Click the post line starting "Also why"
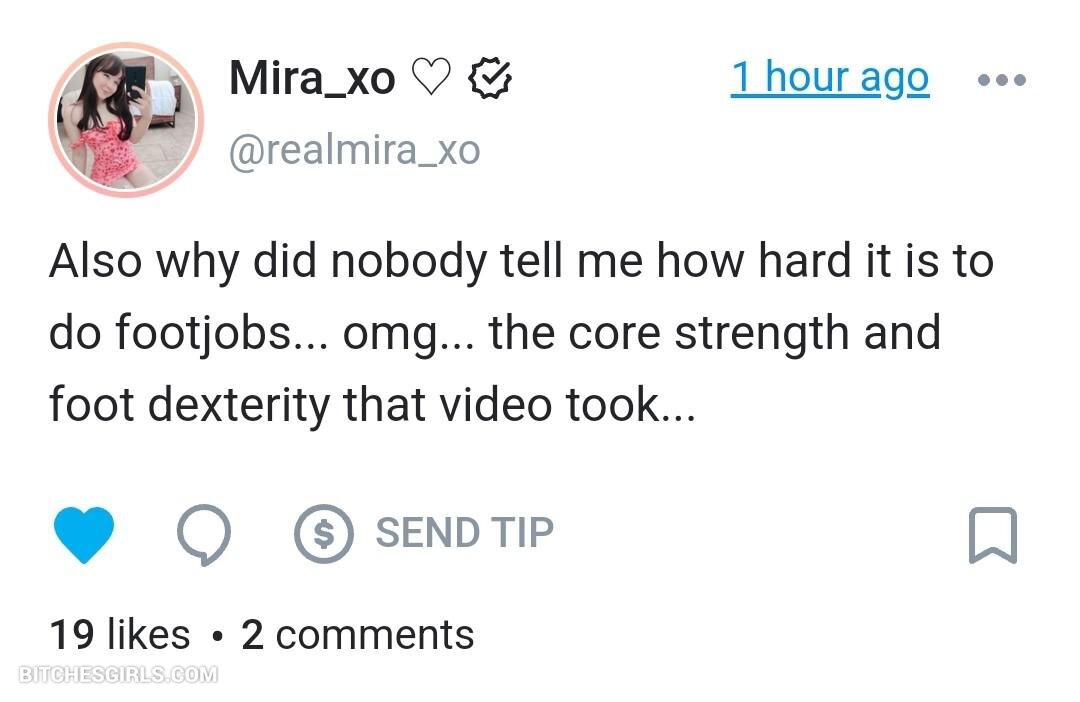1080x702 pixels. pos(520,261)
